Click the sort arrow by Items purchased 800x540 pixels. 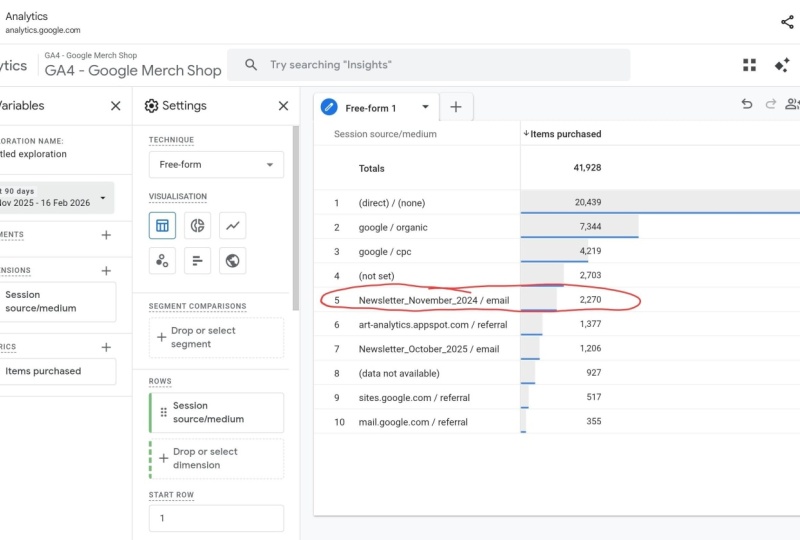[526, 134]
